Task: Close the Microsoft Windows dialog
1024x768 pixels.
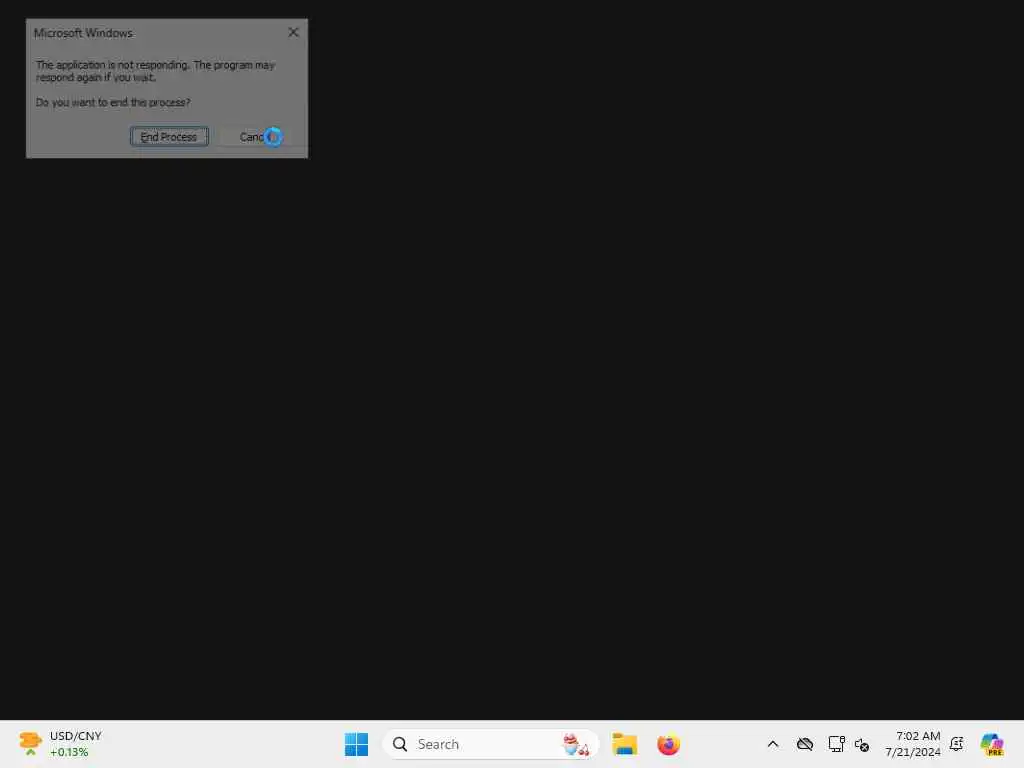Action: [293, 33]
